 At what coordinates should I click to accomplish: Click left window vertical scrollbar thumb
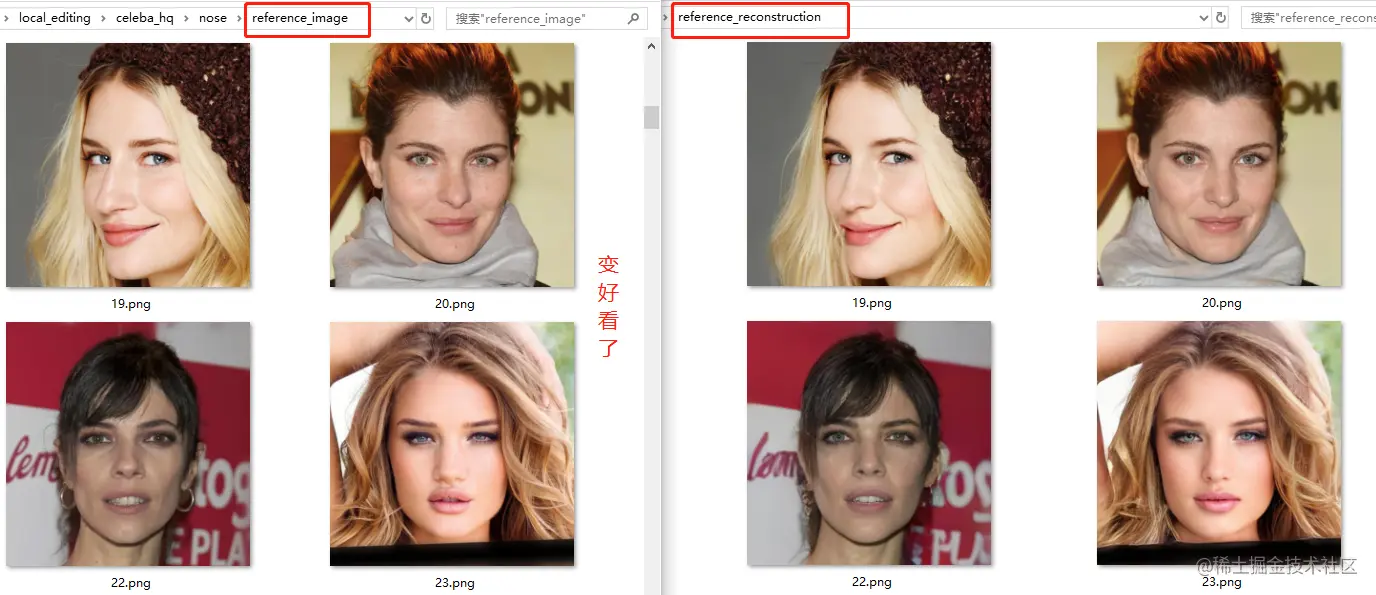(652, 117)
